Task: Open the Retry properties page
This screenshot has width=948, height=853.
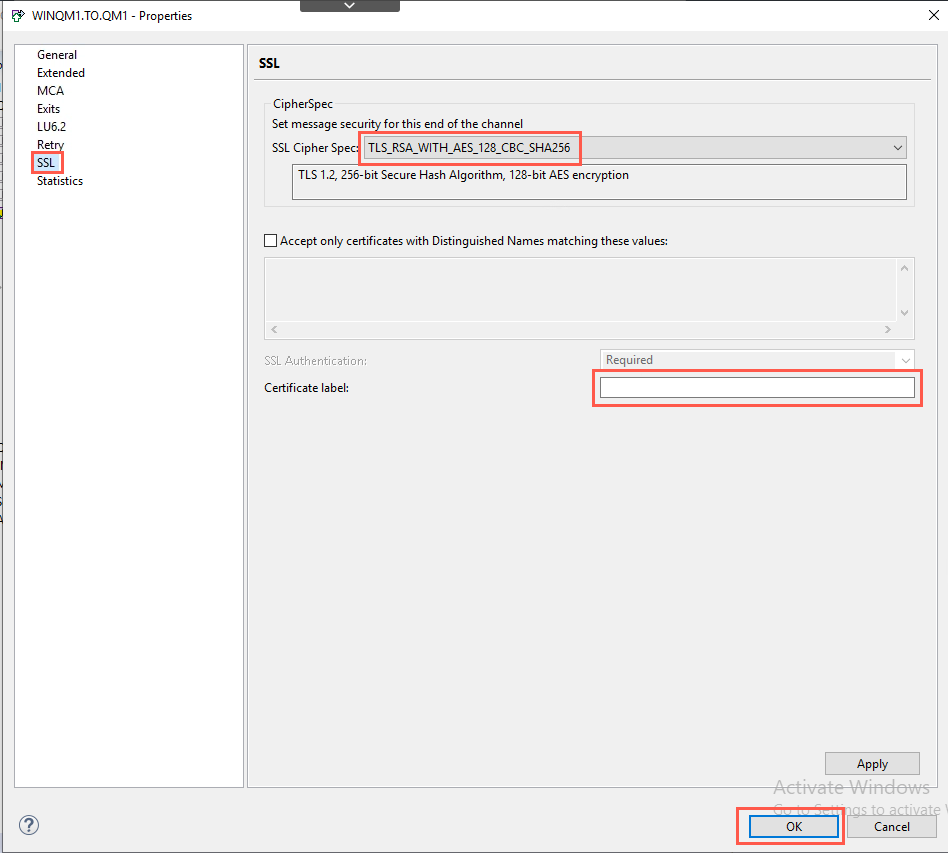Action: pyautogui.click(x=50, y=144)
